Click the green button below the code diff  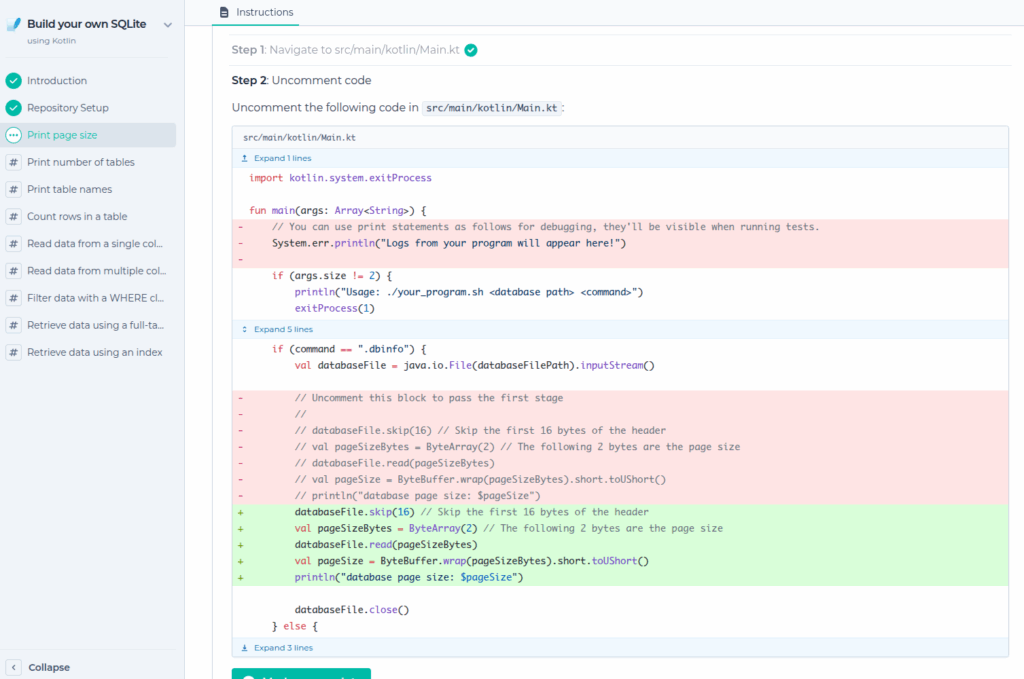(301, 674)
